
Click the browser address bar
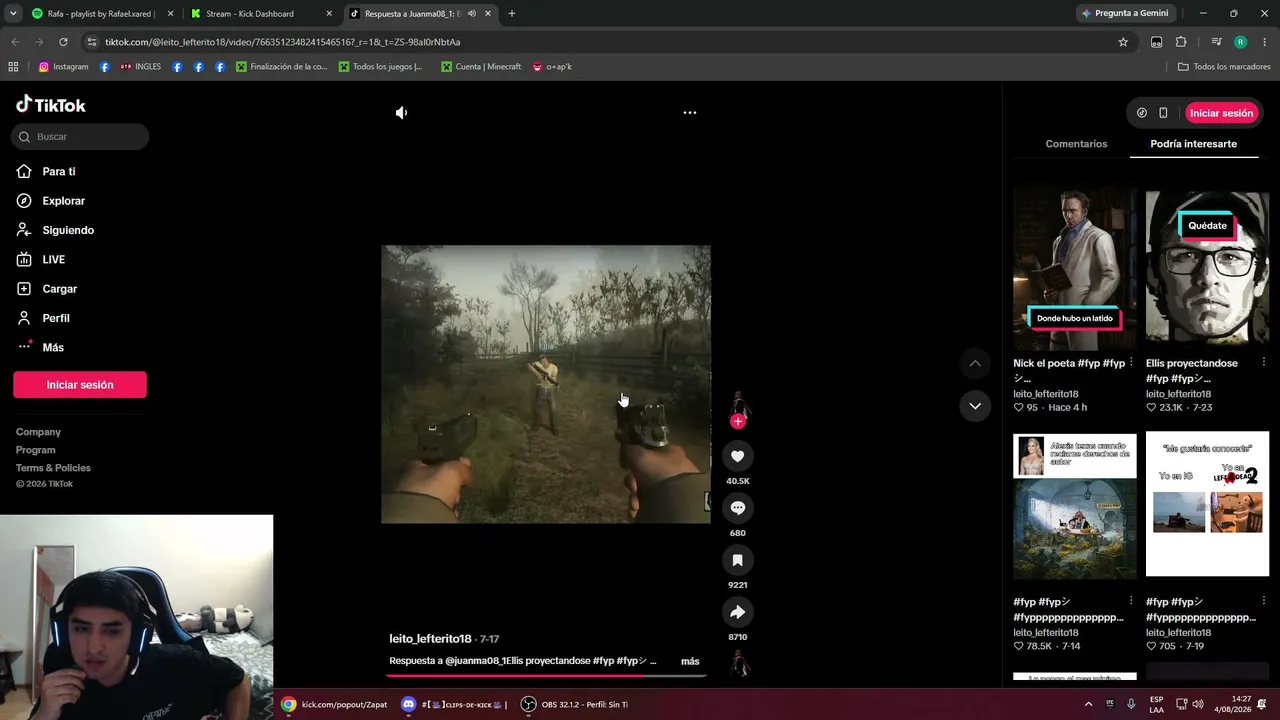pyautogui.click(x=600, y=42)
